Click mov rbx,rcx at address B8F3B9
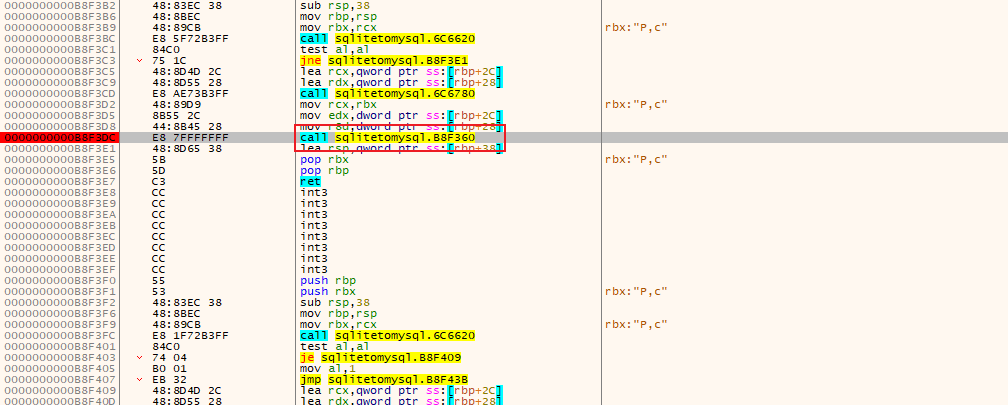The width and height of the screenshot is (1008, 405). [338, 28]
